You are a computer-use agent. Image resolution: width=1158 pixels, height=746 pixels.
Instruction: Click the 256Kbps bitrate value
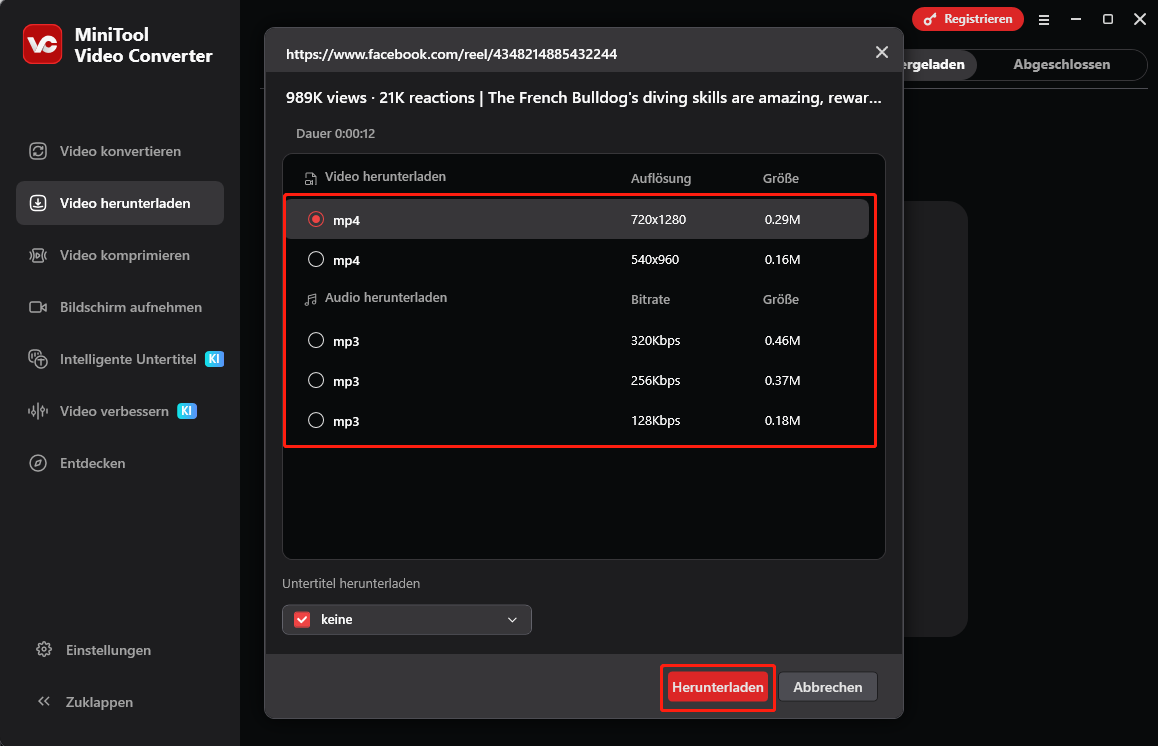point(656,380)
